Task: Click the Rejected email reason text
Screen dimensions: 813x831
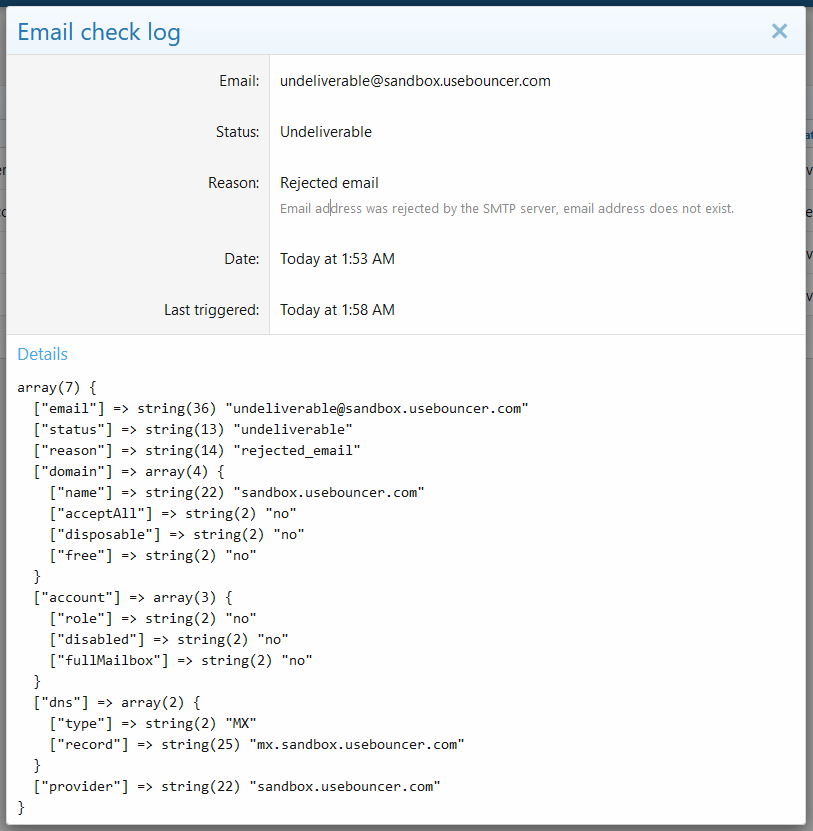Action: tap(329, 183)
